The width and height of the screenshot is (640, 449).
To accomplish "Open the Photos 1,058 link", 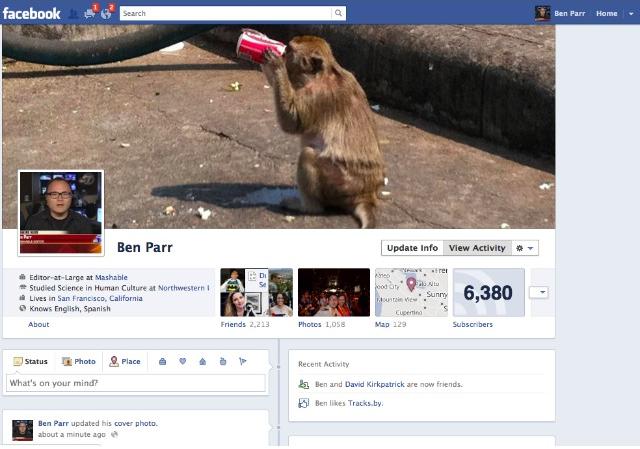I will coord(322,325).
